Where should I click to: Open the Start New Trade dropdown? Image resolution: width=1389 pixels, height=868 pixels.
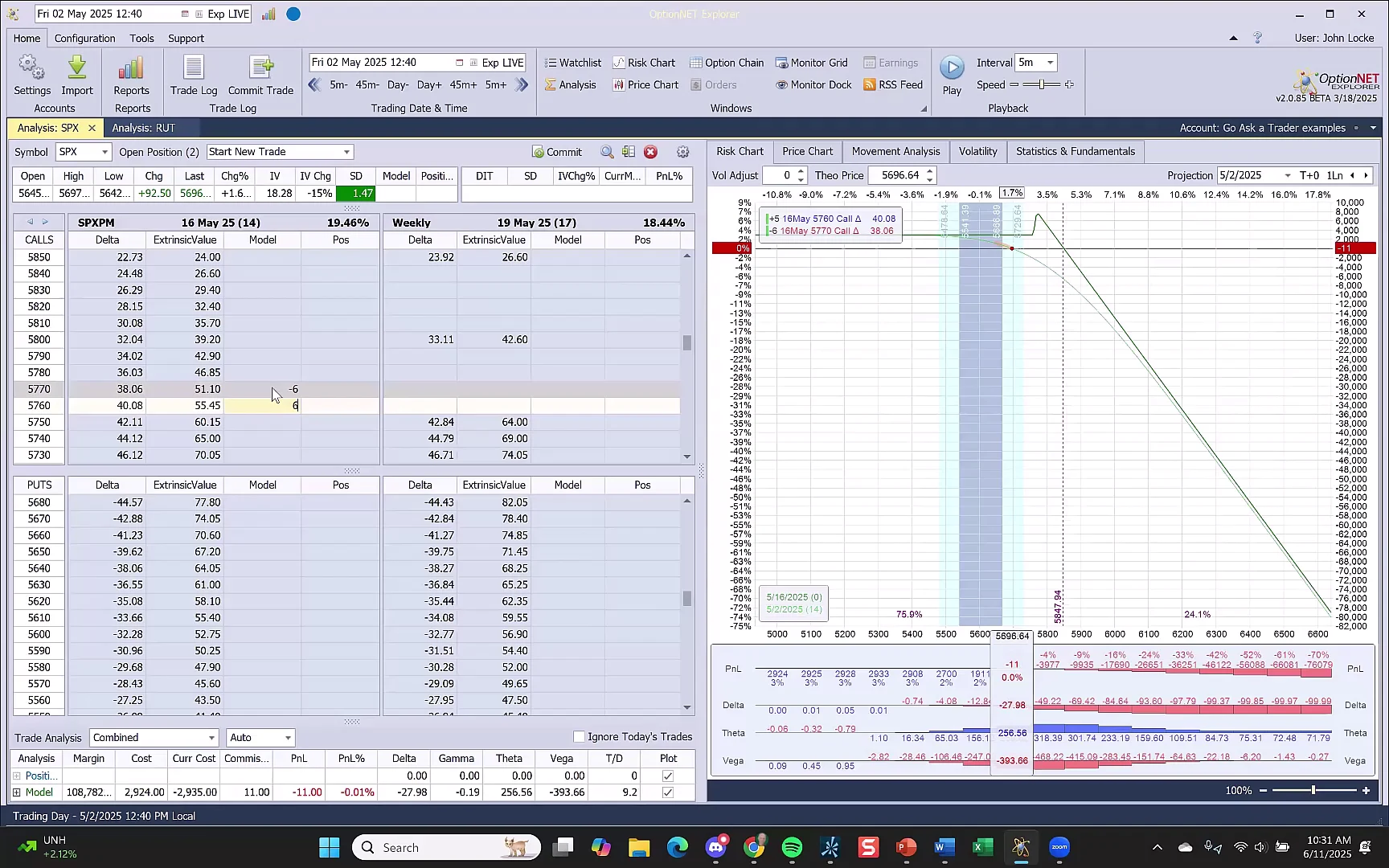tap(346, 152)
